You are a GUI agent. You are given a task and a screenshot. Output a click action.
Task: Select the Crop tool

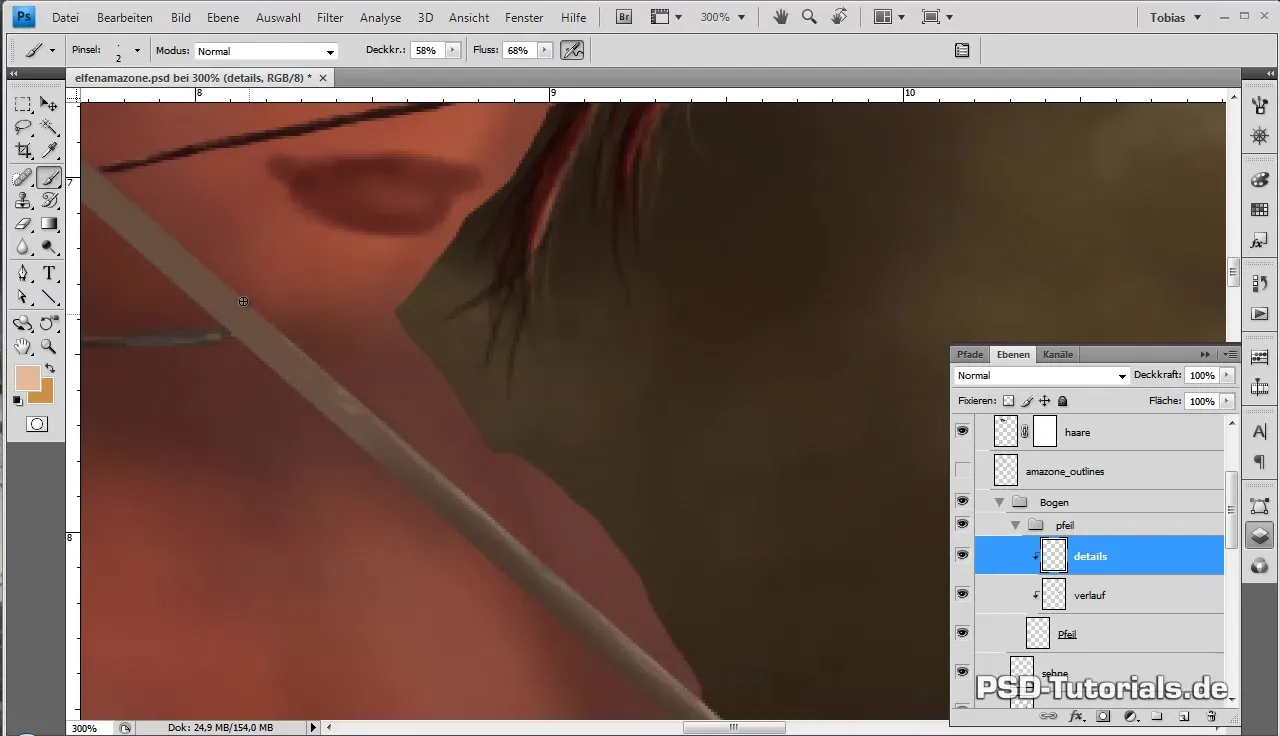[x=23, y=151]
